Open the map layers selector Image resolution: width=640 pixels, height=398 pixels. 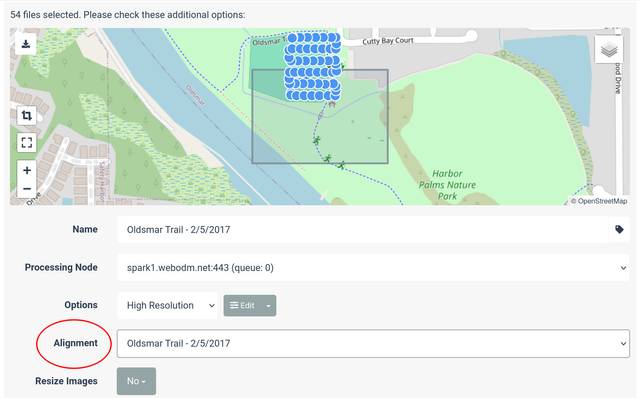(x=609, y=50)
